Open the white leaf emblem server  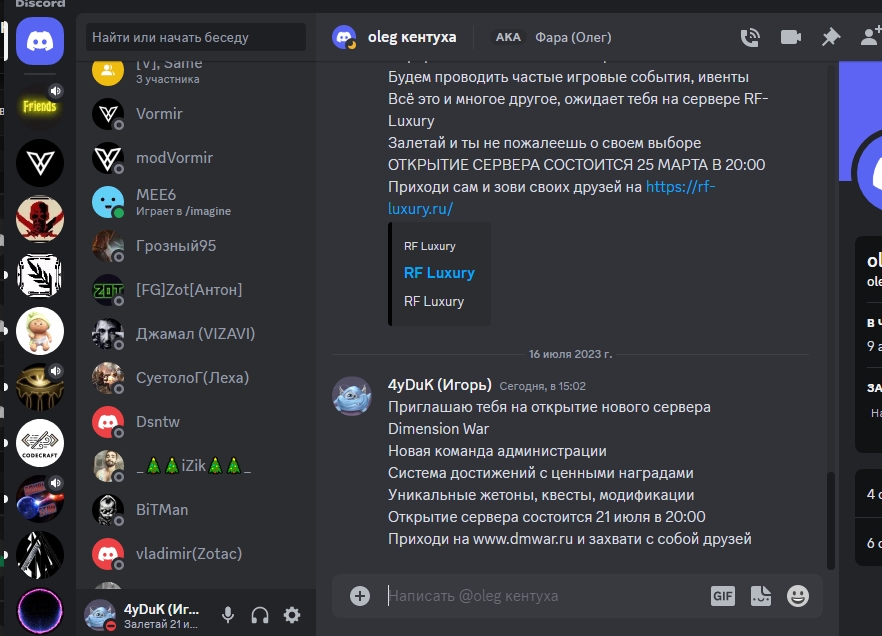39,276
